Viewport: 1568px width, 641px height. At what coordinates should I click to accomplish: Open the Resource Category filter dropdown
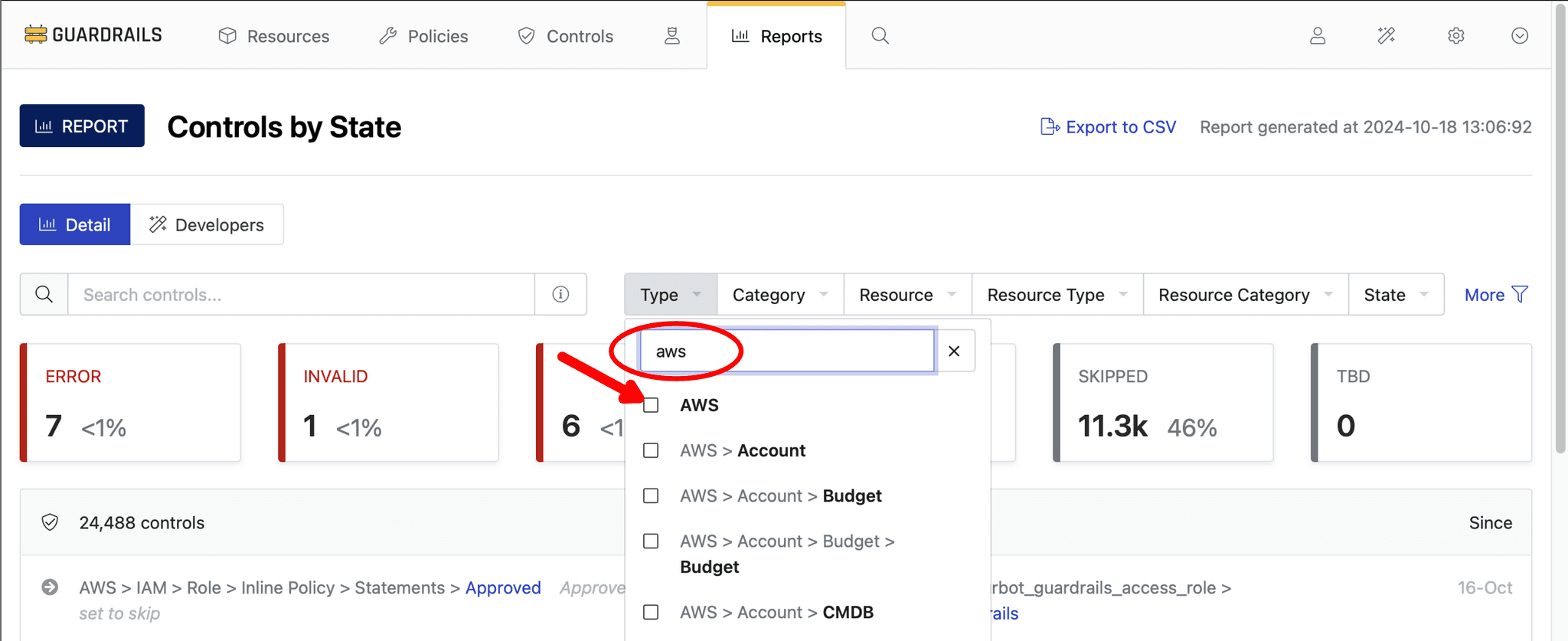1246,294
